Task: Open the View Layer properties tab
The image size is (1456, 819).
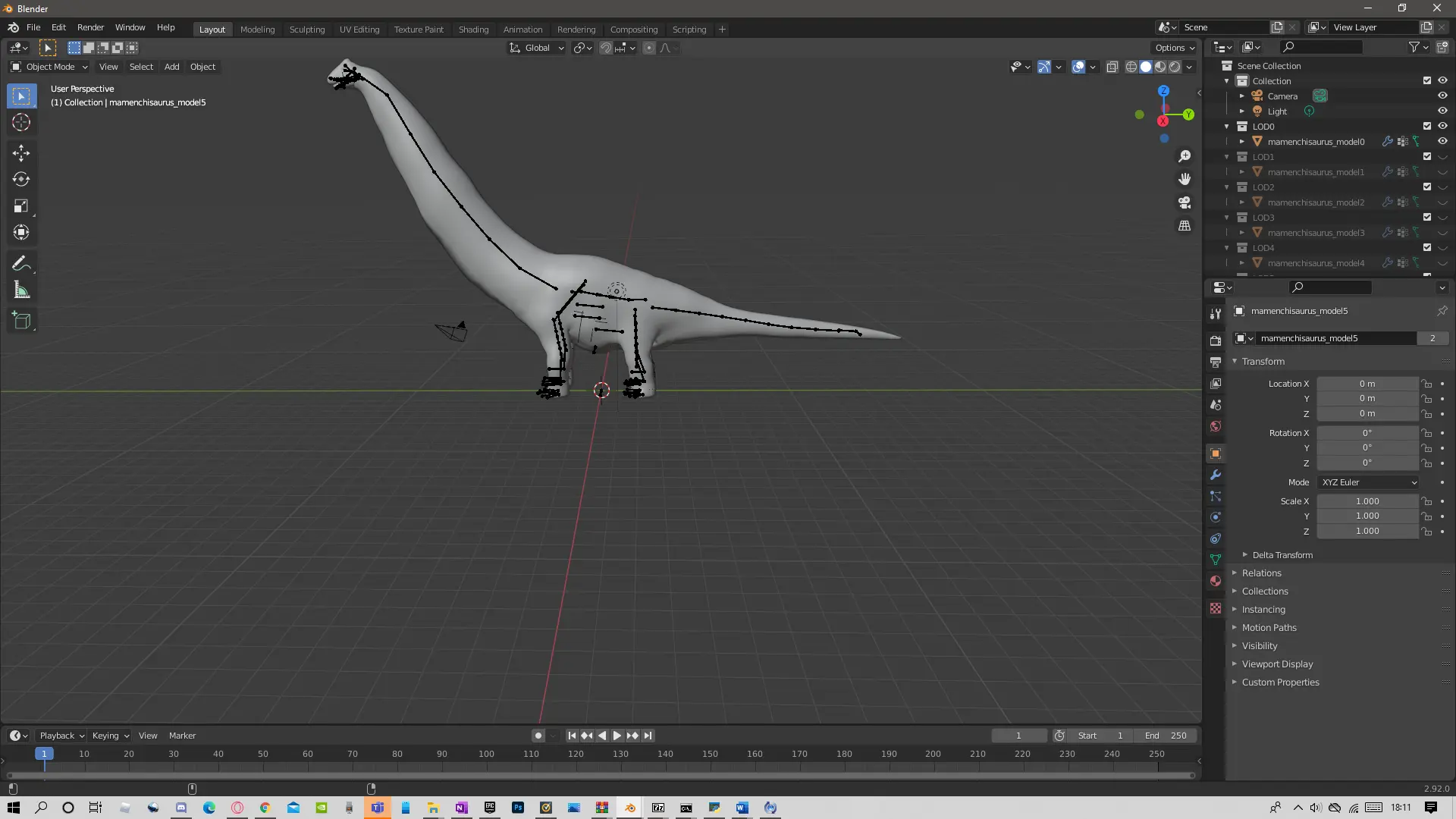Action: pyautogui.click(x=1216, y=384)
